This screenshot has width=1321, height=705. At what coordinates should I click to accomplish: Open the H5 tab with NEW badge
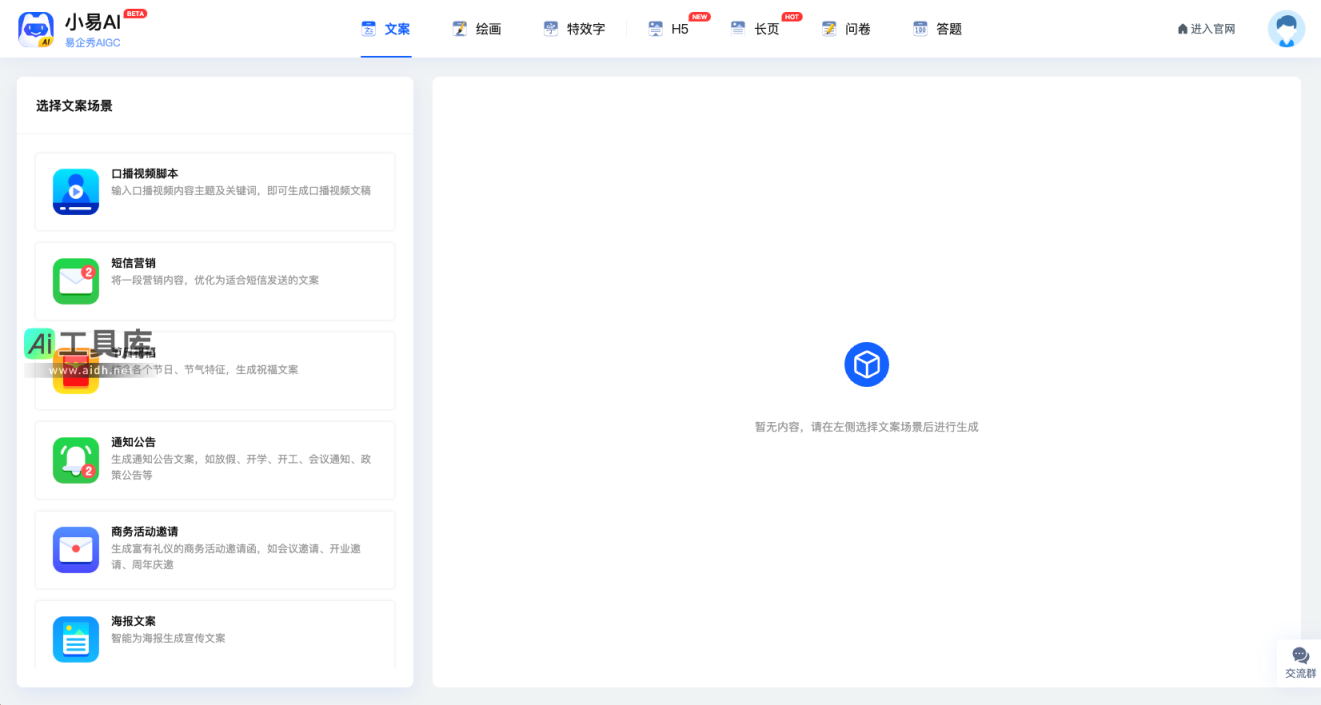(x=668, y=29)
